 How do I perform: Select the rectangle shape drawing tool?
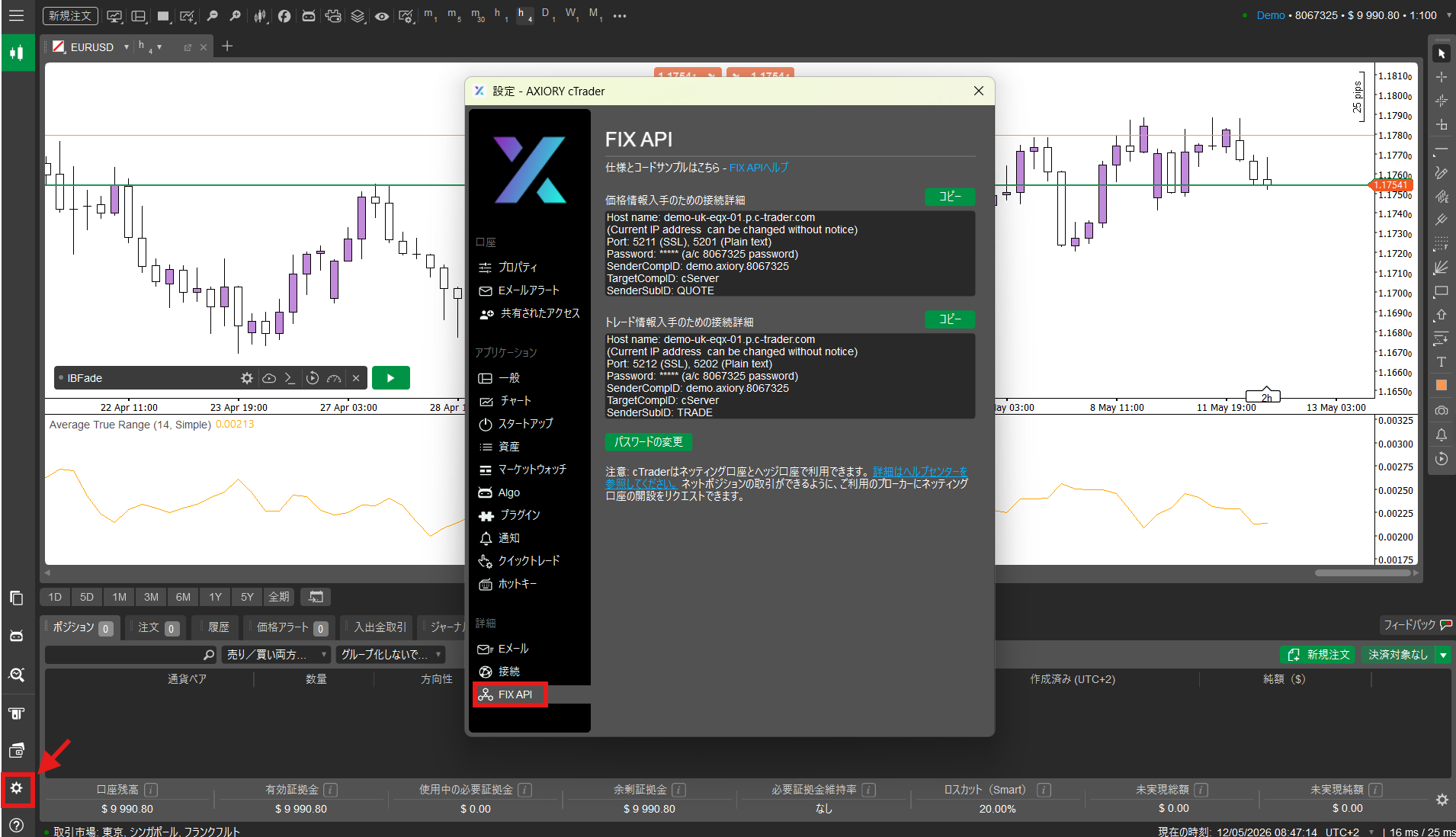[1442, 291]
